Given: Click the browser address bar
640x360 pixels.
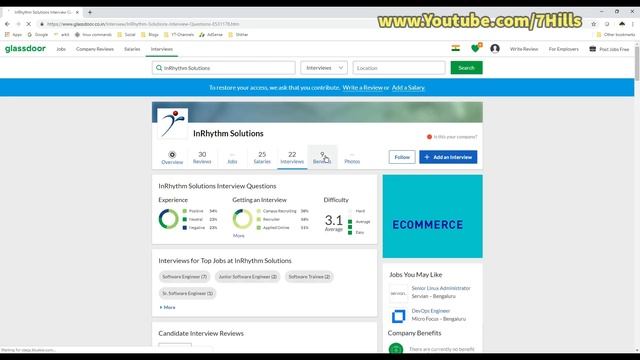Looking at the screenshot, I should [x=310, y=24].
